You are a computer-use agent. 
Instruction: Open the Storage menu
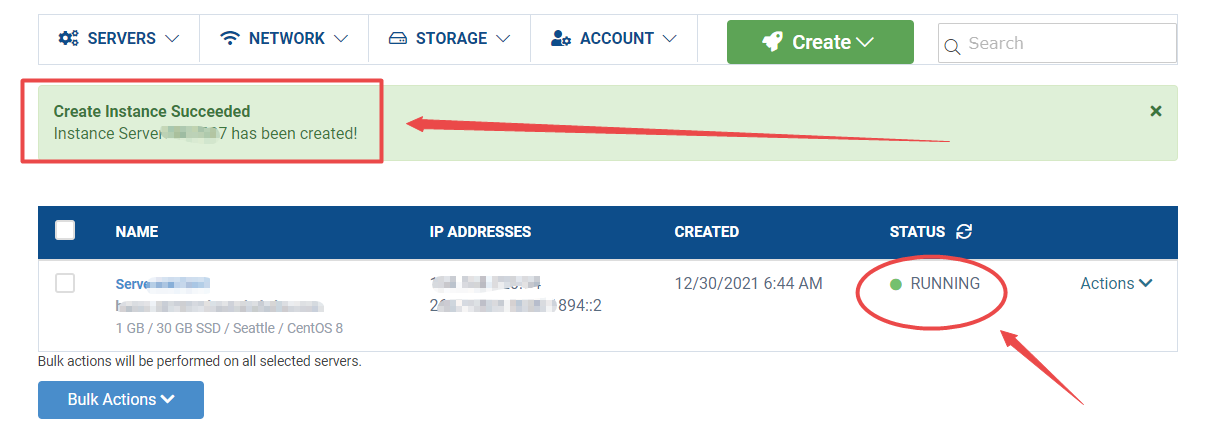tap(449, 38)
